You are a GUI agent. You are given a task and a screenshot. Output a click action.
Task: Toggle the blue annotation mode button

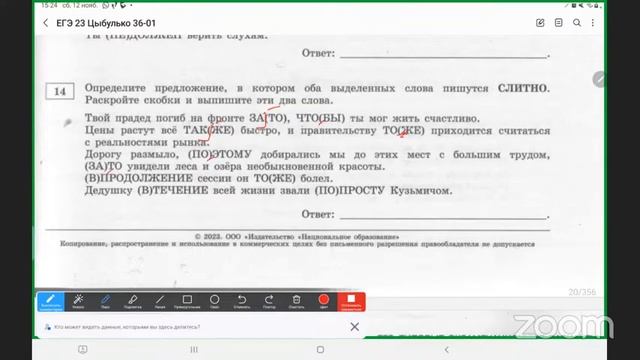(51, 302)
